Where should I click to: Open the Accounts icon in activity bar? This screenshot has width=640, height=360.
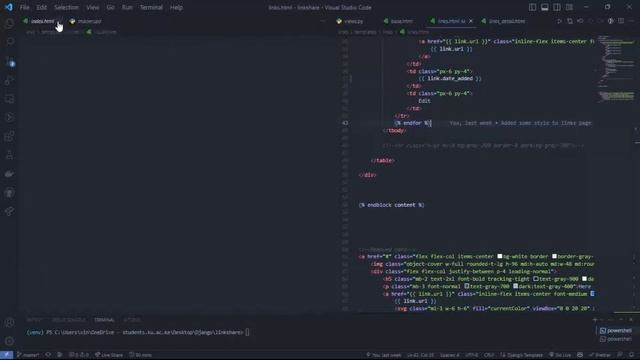[x=9, y=323]
